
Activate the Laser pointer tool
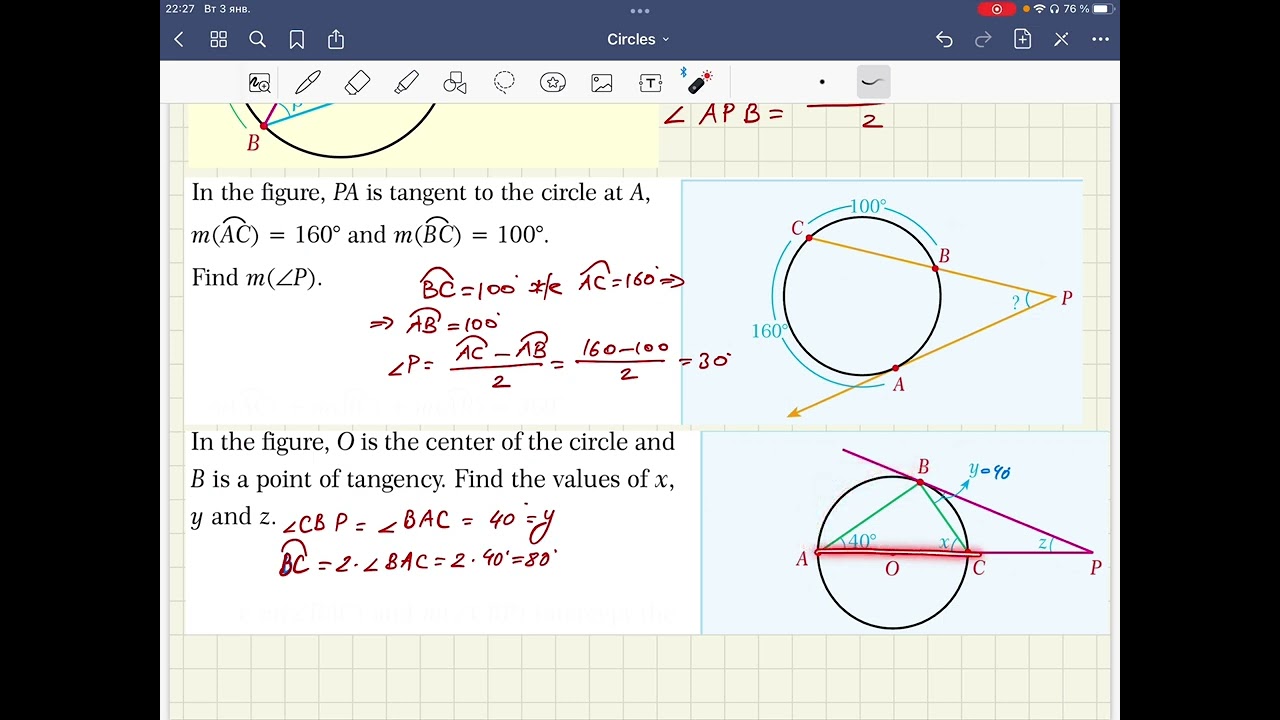(x=699, y=81)
